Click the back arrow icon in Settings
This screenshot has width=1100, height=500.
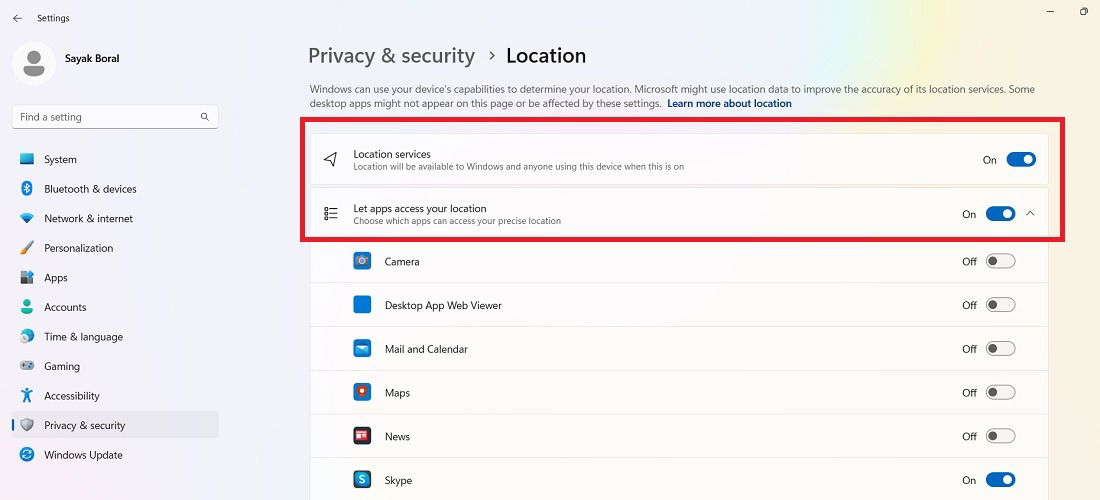18,18
